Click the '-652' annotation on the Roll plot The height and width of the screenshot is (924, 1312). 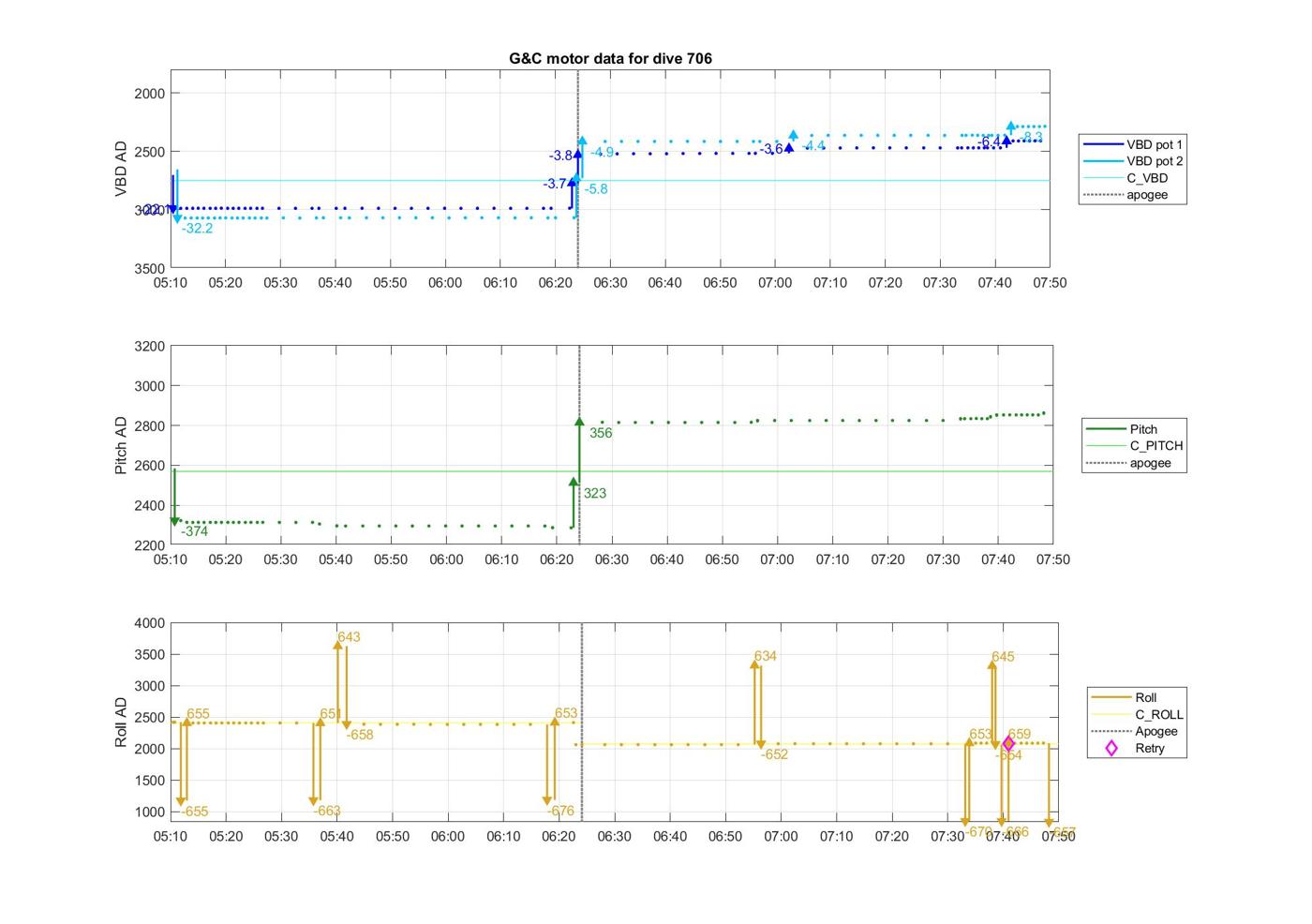point(774,754)
